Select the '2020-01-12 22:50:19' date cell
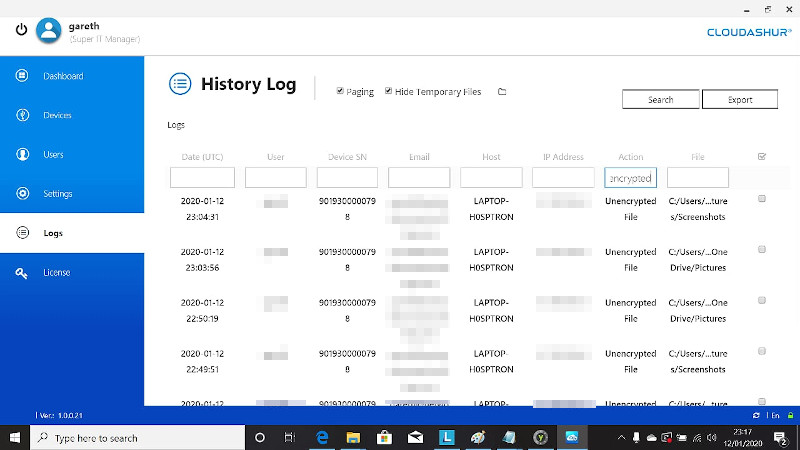800x450 pixels. 202,310
